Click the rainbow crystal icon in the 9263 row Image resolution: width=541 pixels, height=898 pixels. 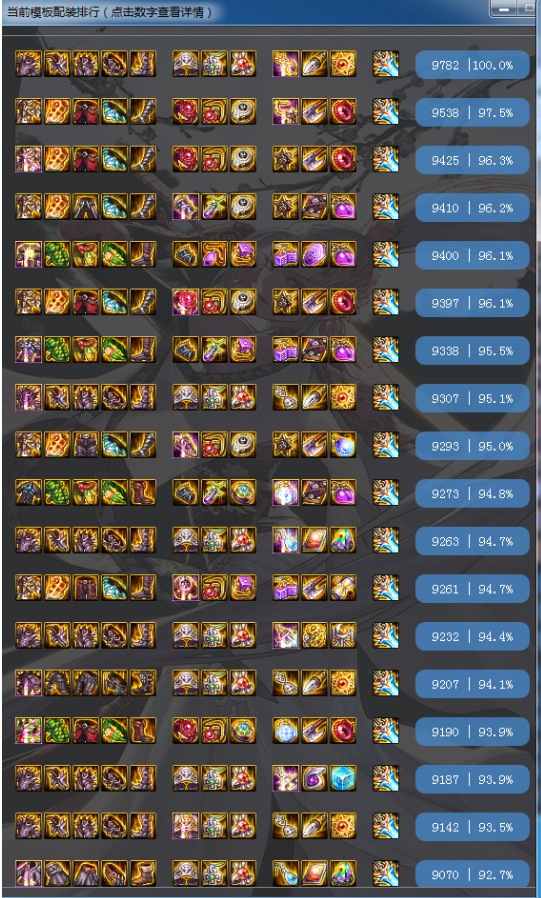pos(343,539)
